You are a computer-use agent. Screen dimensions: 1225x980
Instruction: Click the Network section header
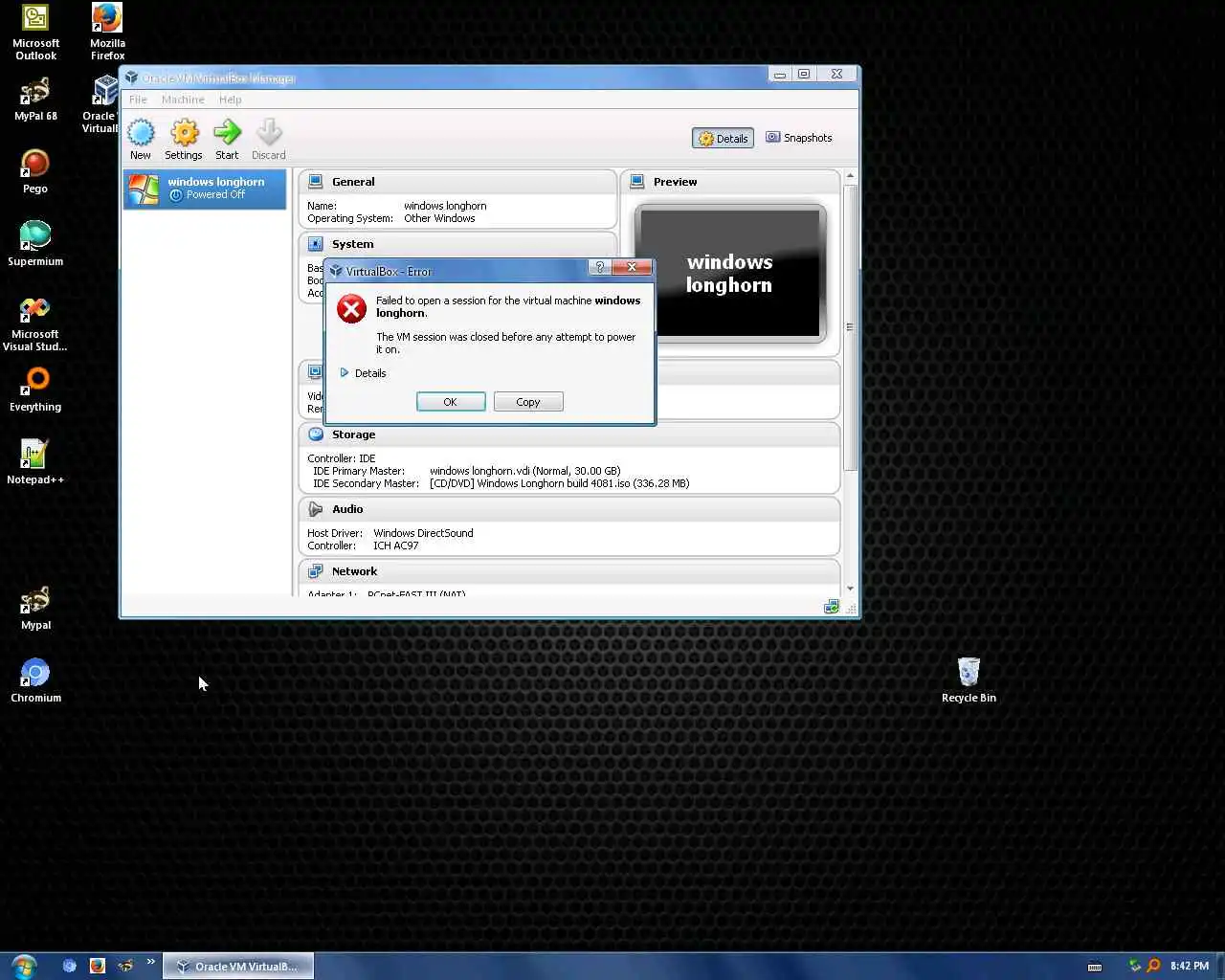tap(569, 571)
